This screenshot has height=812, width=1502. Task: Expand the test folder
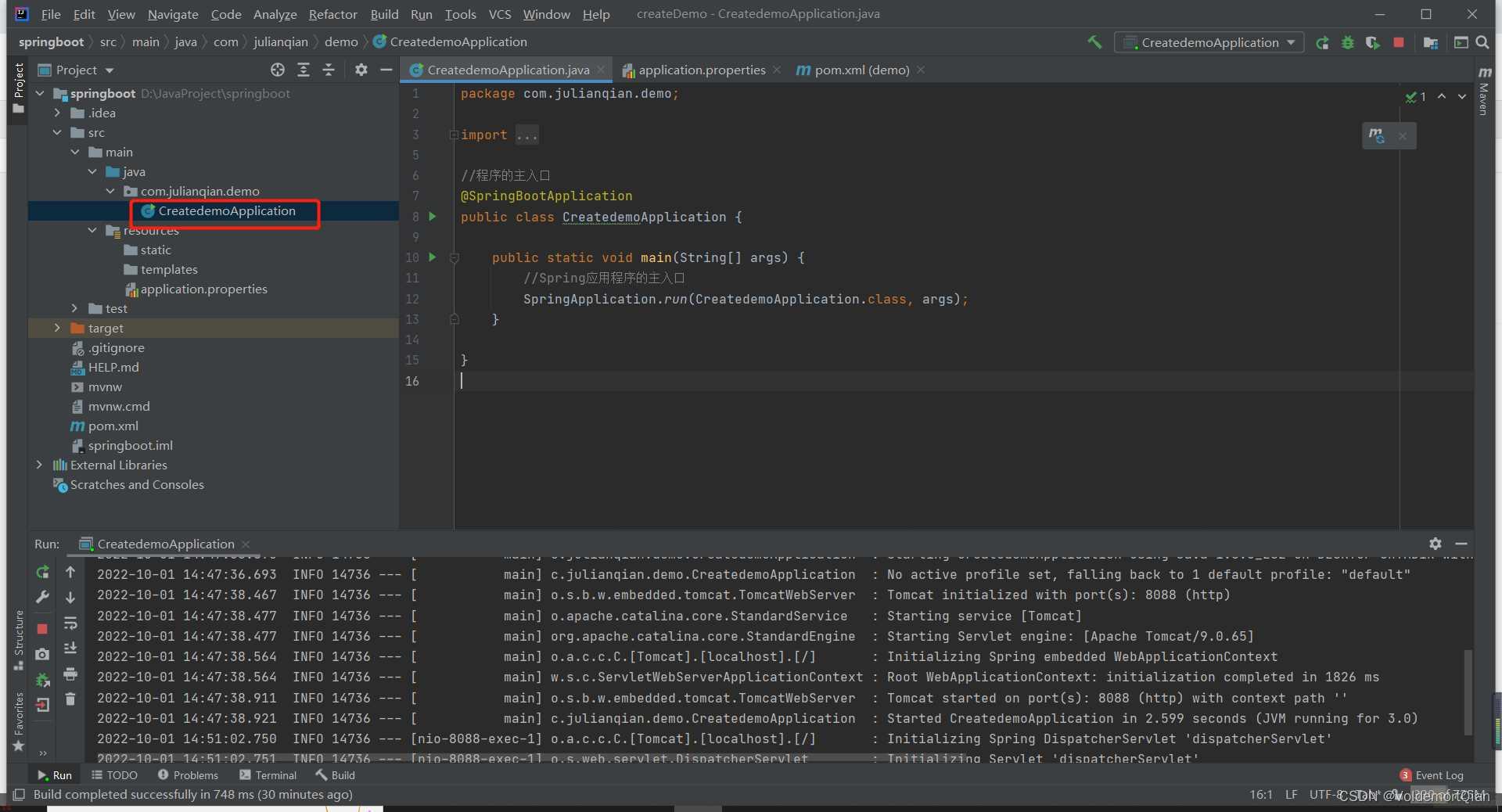click(x=75, y=308)
